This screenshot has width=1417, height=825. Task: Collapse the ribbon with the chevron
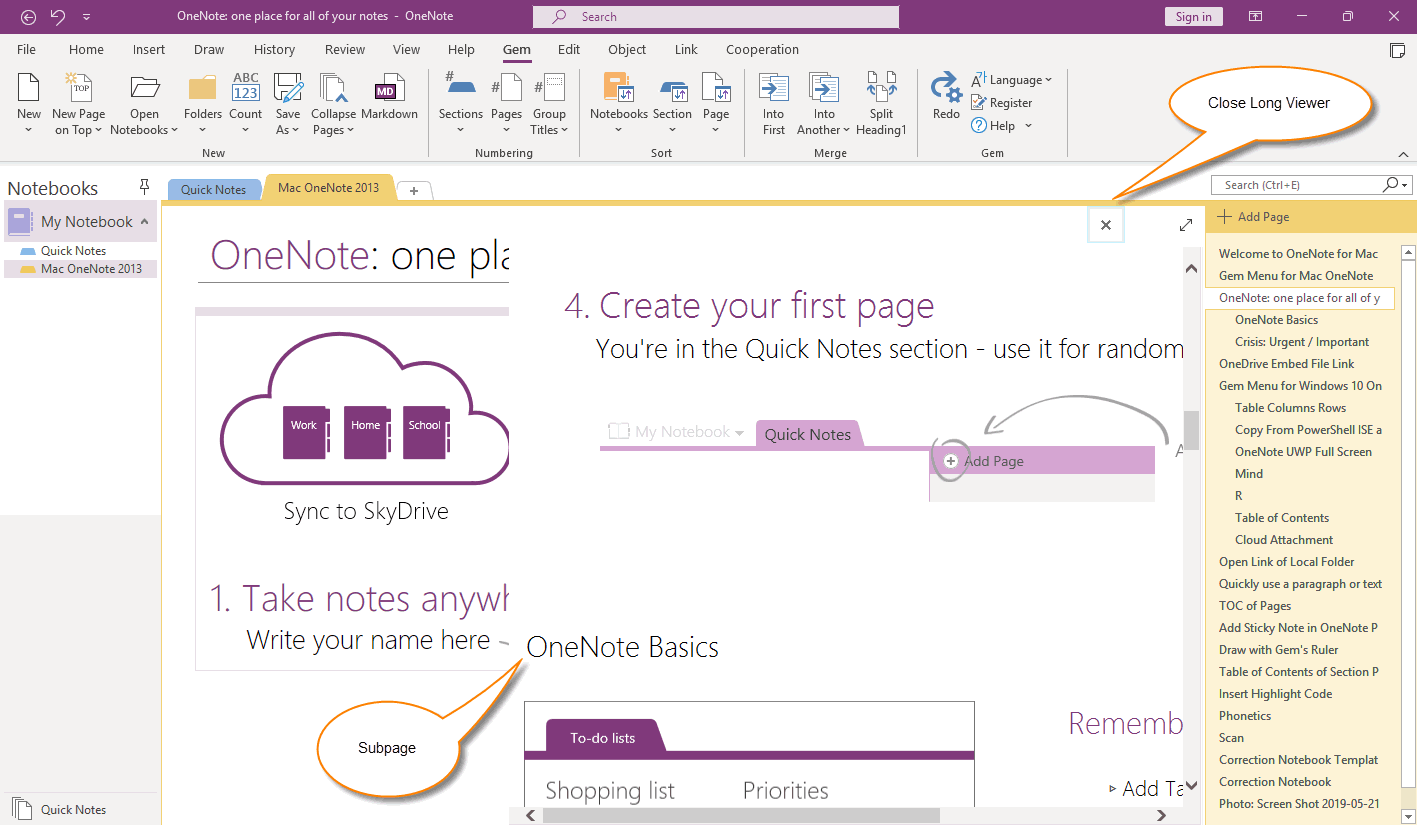1403,154
